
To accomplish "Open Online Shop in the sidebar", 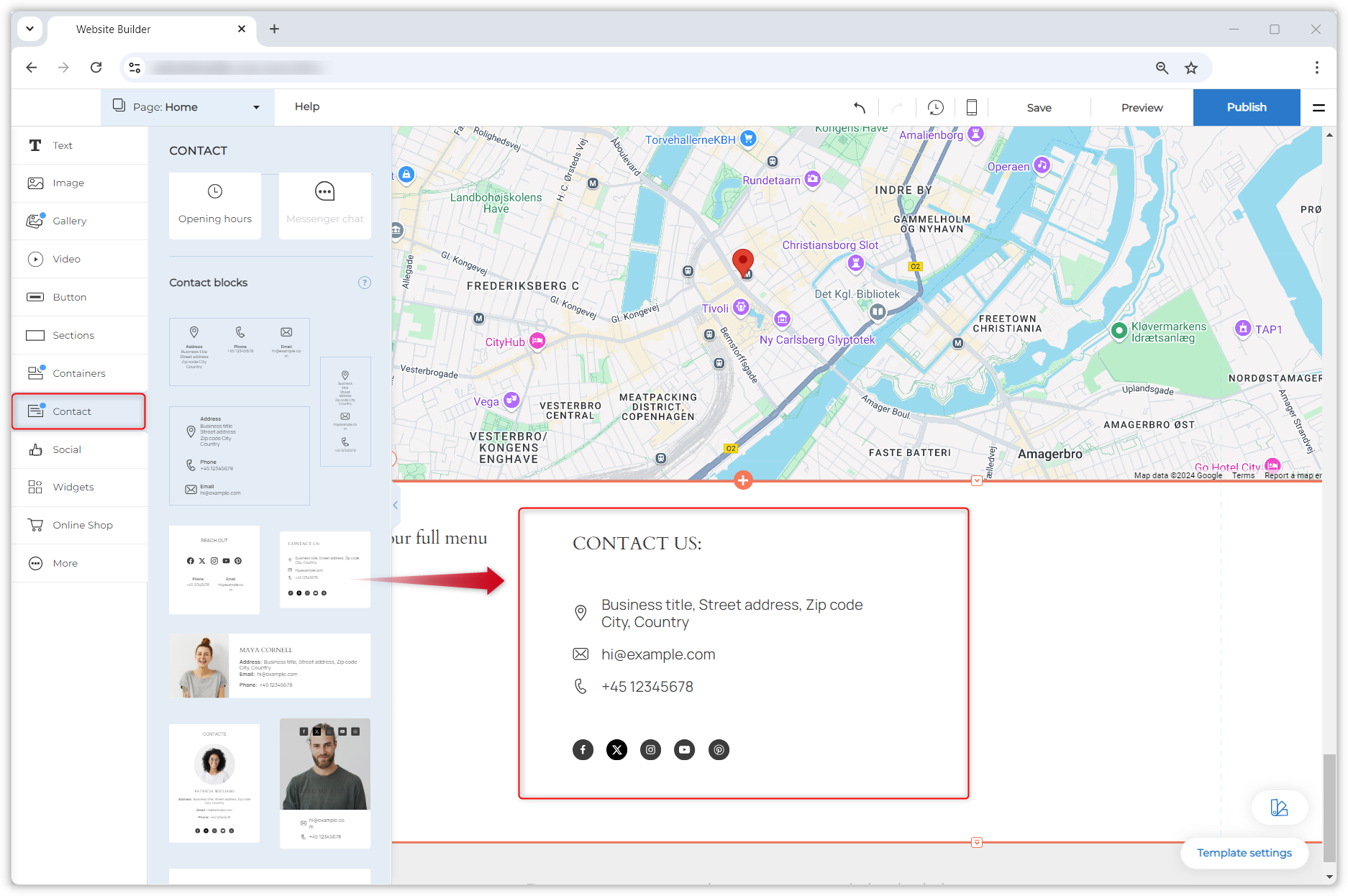I will click(x=82, y=525).
